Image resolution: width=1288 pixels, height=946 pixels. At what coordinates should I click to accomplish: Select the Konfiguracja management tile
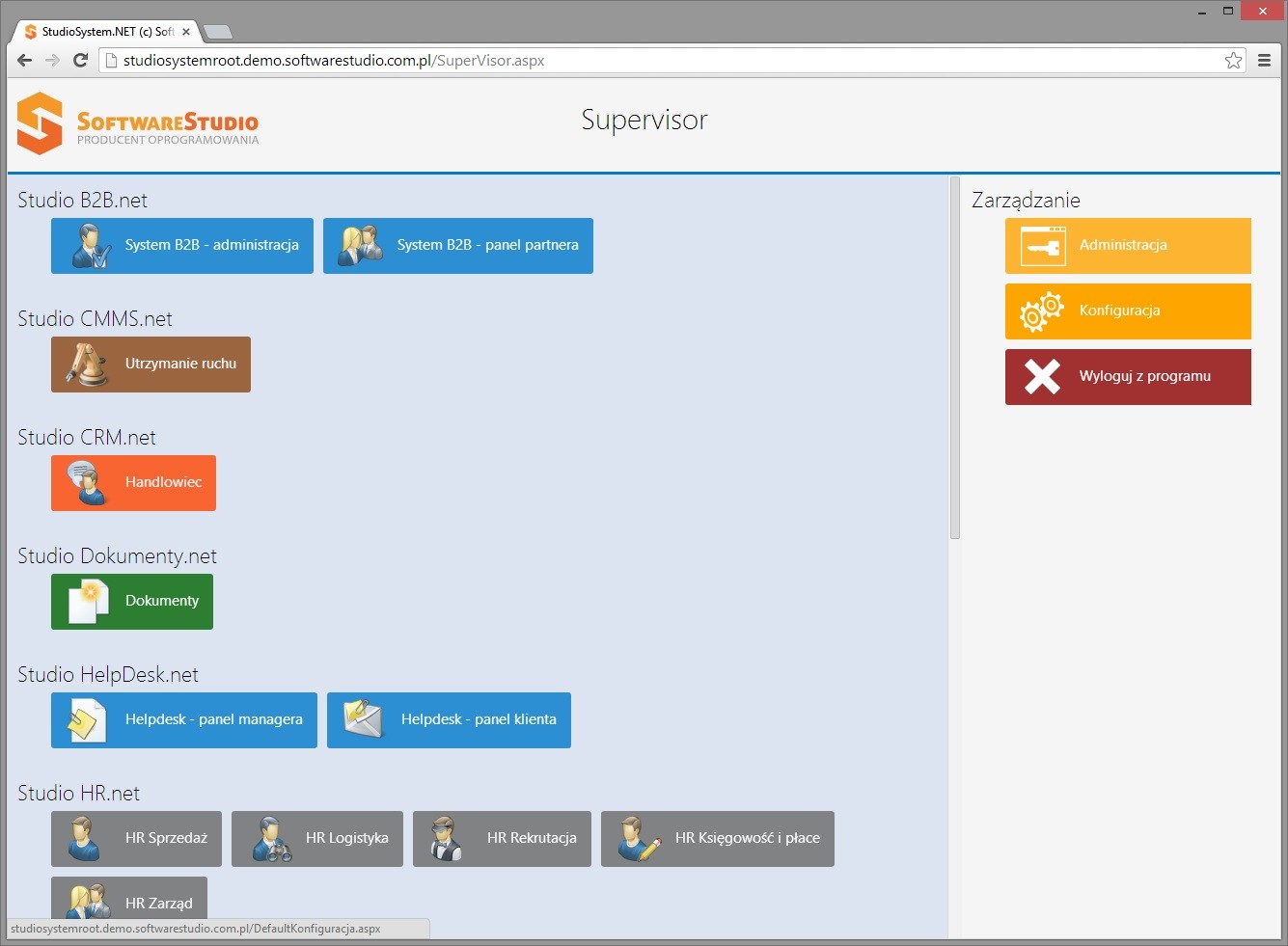1128,311
